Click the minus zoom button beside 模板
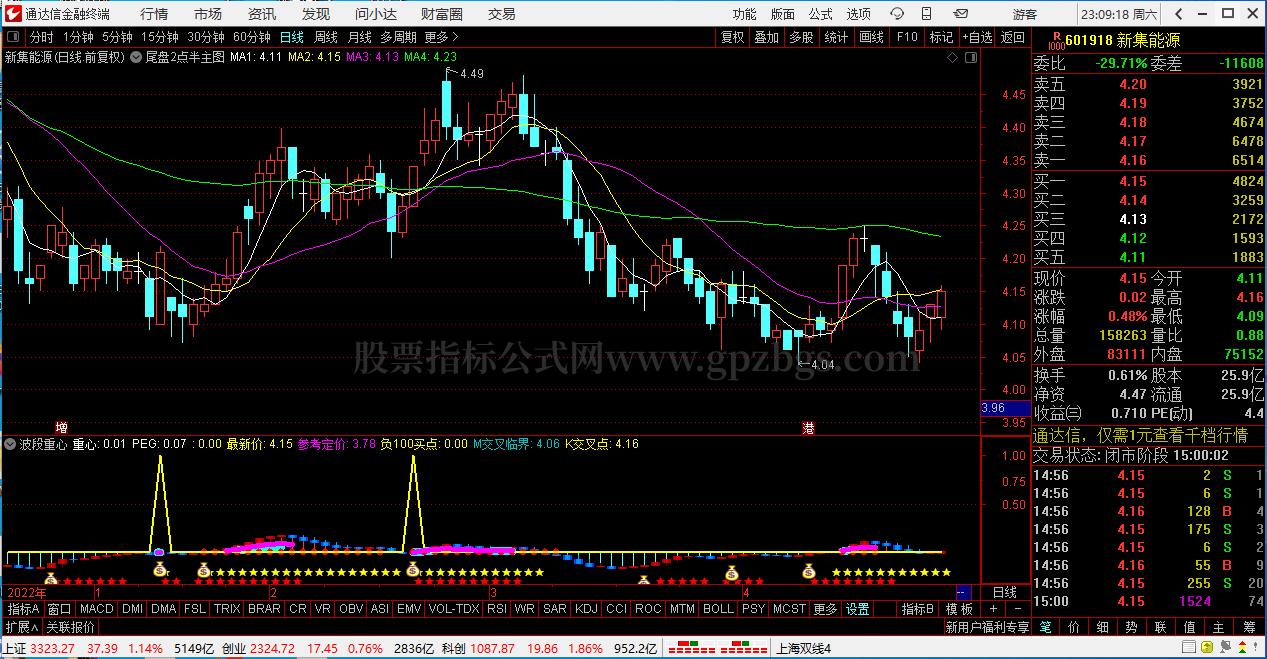1267x659 pixels. [x=1017, y=609]
